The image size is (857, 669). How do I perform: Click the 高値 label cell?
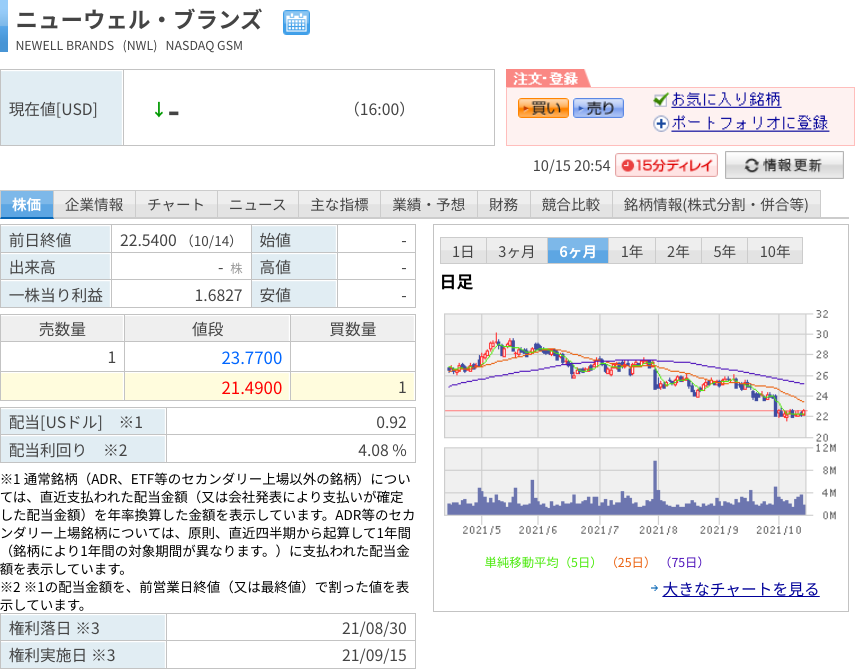[294, 267]
